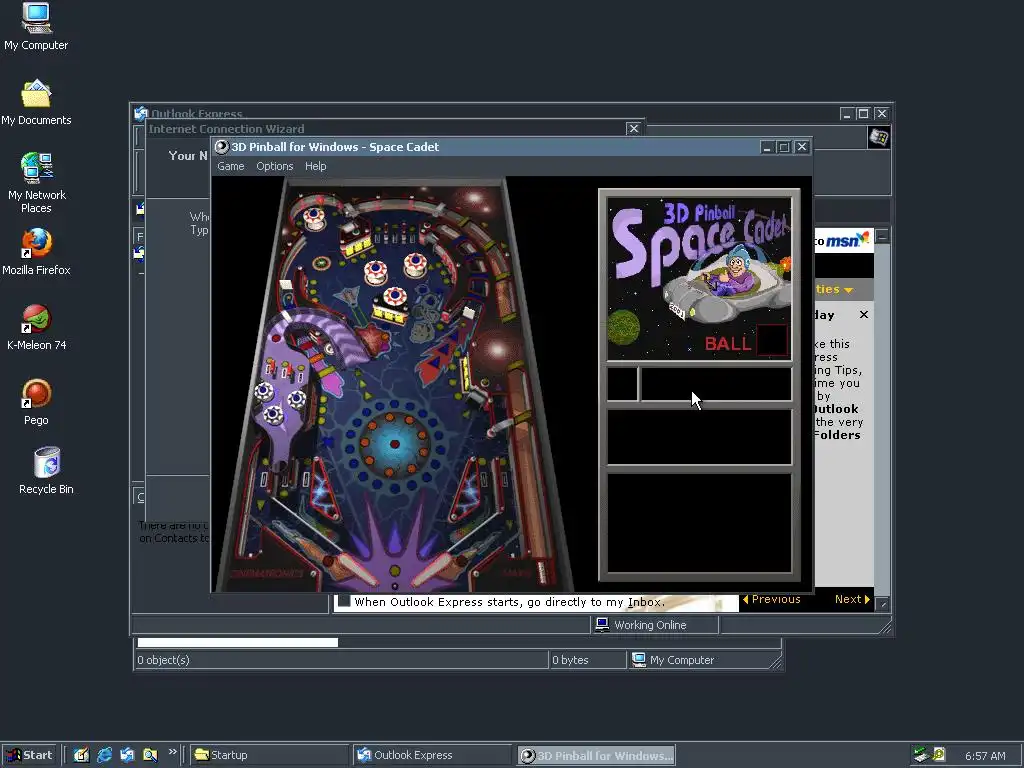Viewport: 1024px width, 768px height.
Task: Click the second system tray icon
Action: [x=939, y=755]
